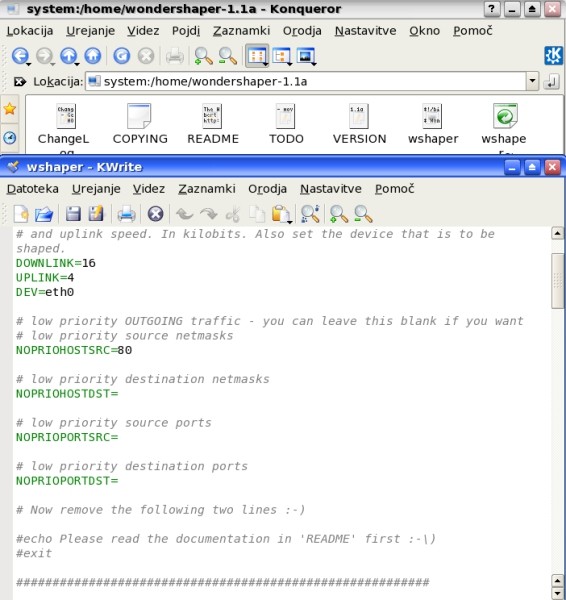Open Zaznamki menu in Konqueror
The width and height of the screenshot is (566, 600).
[241, 31]
